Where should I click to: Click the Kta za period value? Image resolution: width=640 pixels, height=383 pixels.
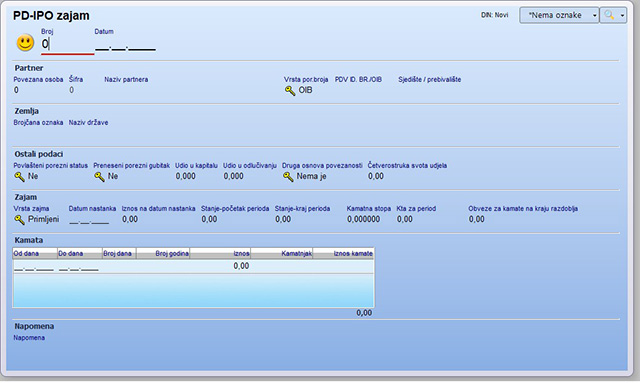pos(404,219)
